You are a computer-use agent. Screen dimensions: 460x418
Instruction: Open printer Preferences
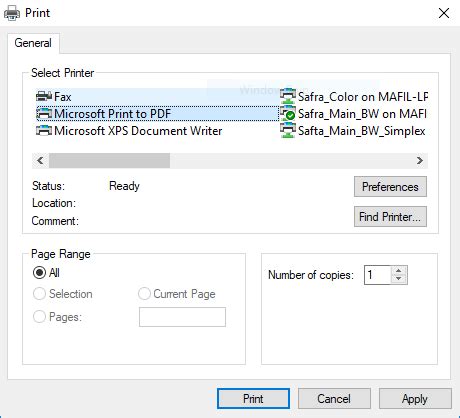pos(390,187)
